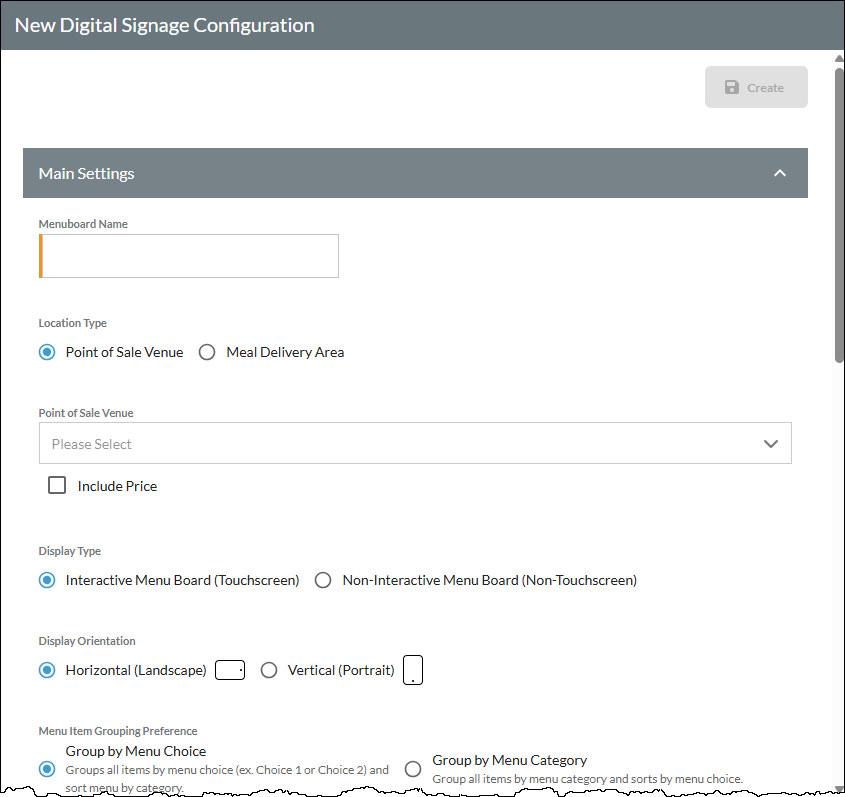Select Group by Menu Choice option

coord(47,769)
